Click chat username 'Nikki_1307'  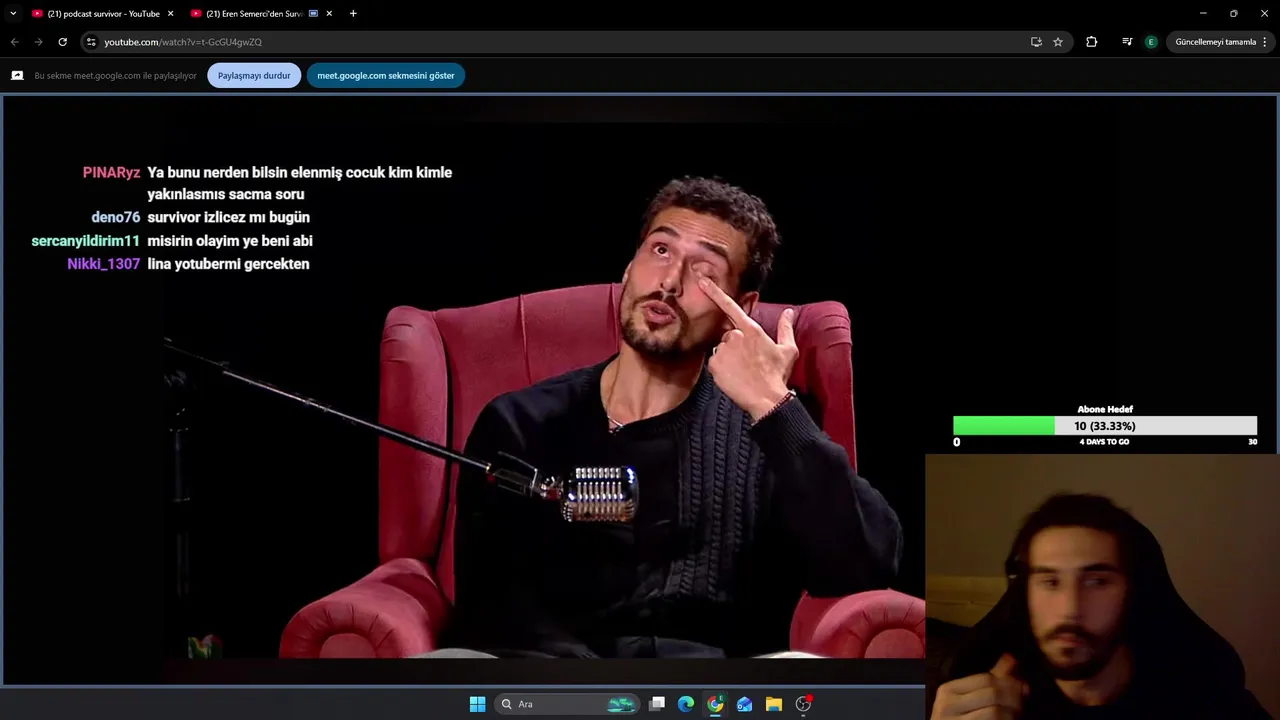(x=104, y=264)
